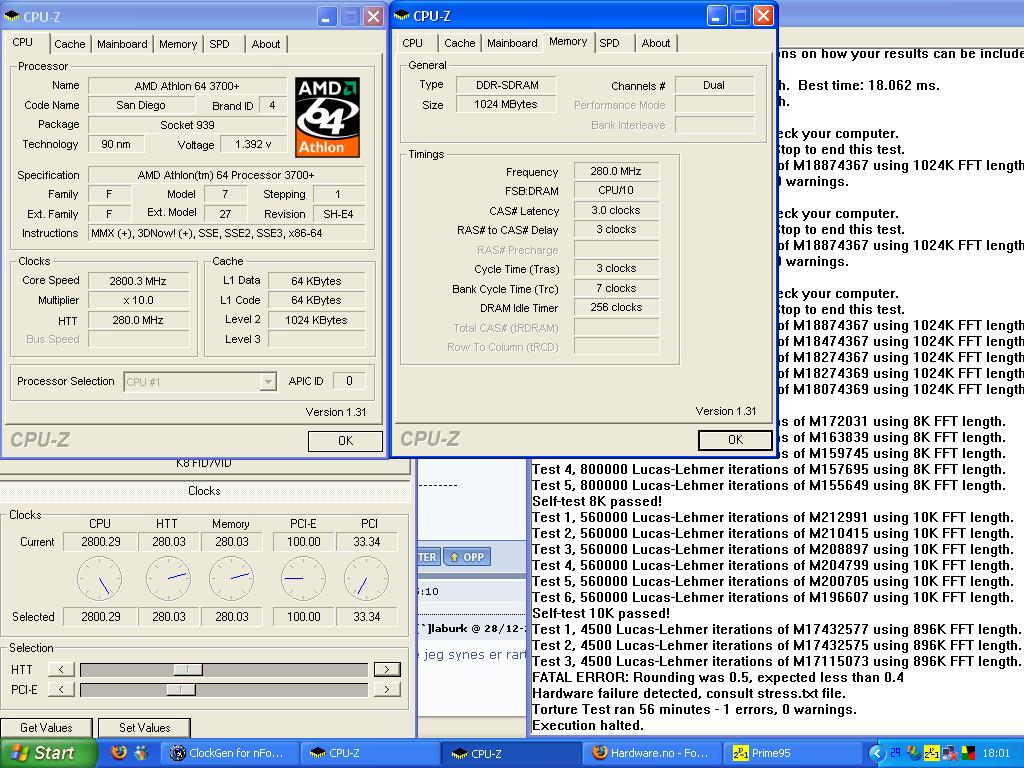The image size is (1024, 768).
Task: Click the DRAM Idle Timer value 256 clocks
Action: [616, 308]
